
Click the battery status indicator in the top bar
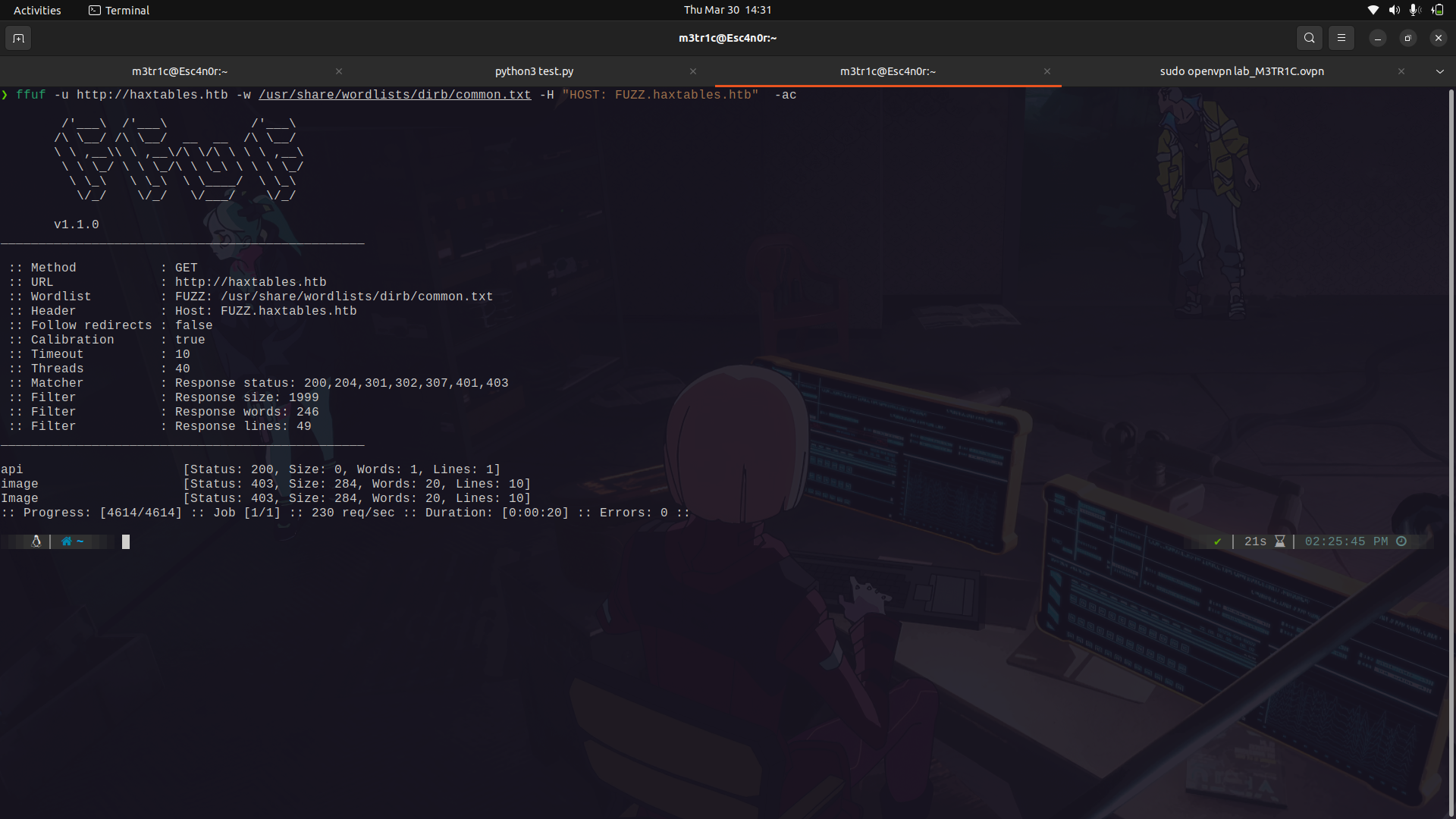click(x=1438, y=10)
